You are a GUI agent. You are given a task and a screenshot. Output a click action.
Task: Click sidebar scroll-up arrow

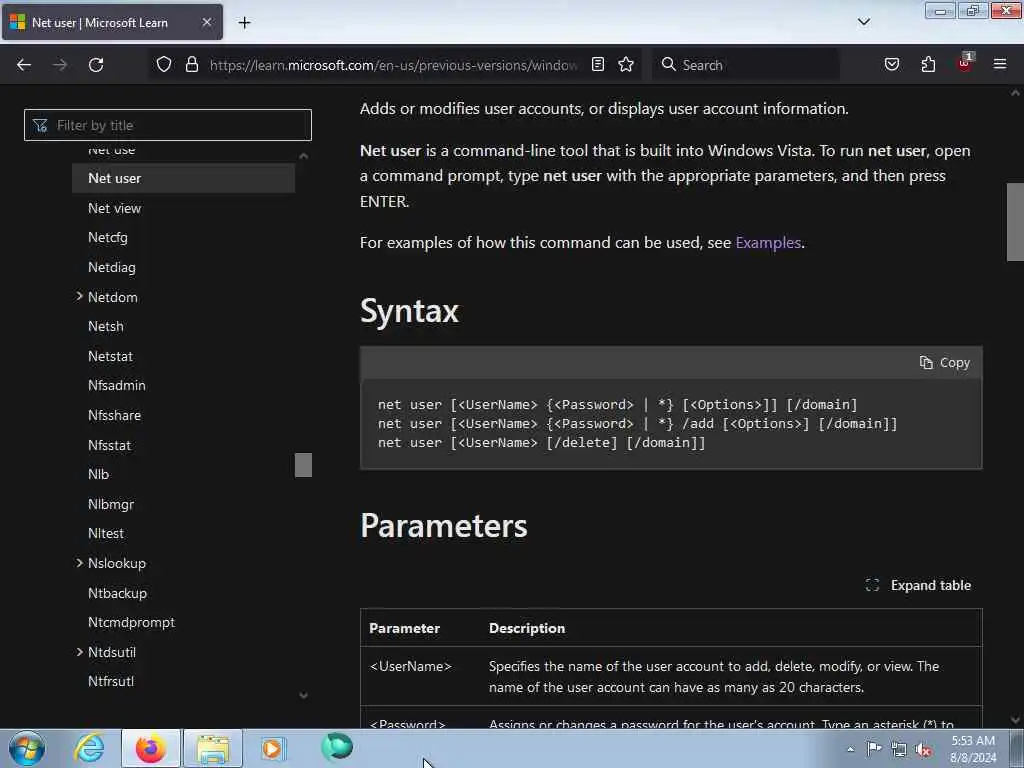(304, 155)
